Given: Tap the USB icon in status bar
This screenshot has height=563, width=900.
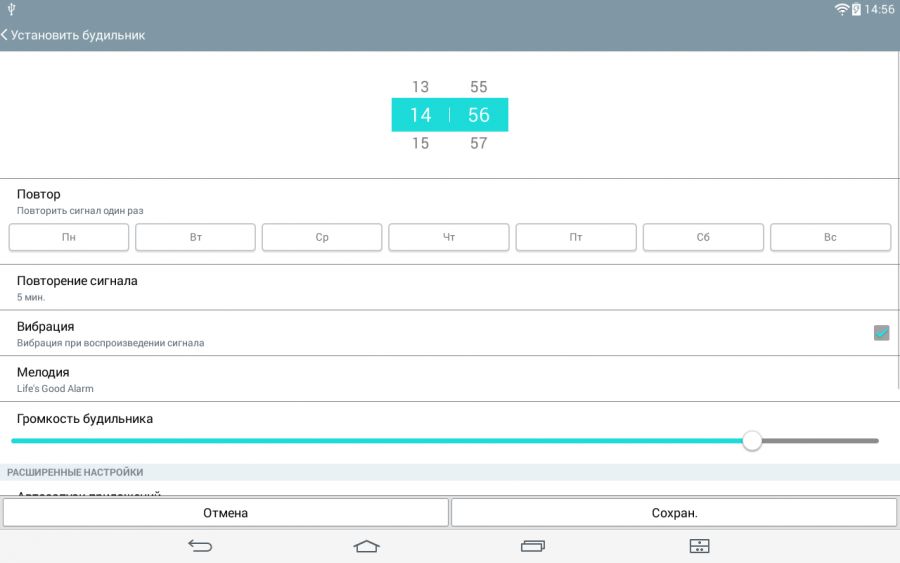Looking at the screenshot, I should 11,9.
